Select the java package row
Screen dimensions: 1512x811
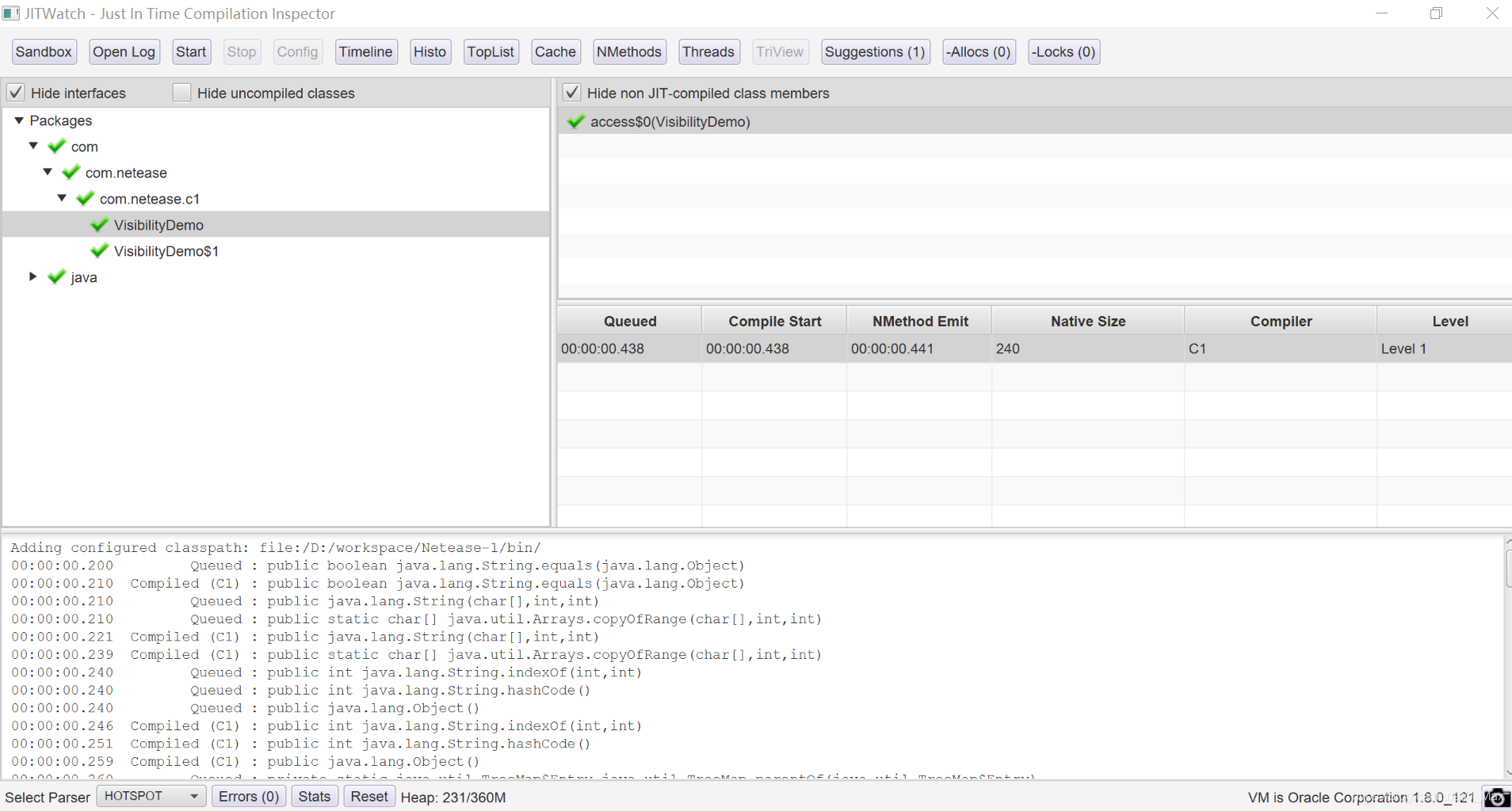277,277
